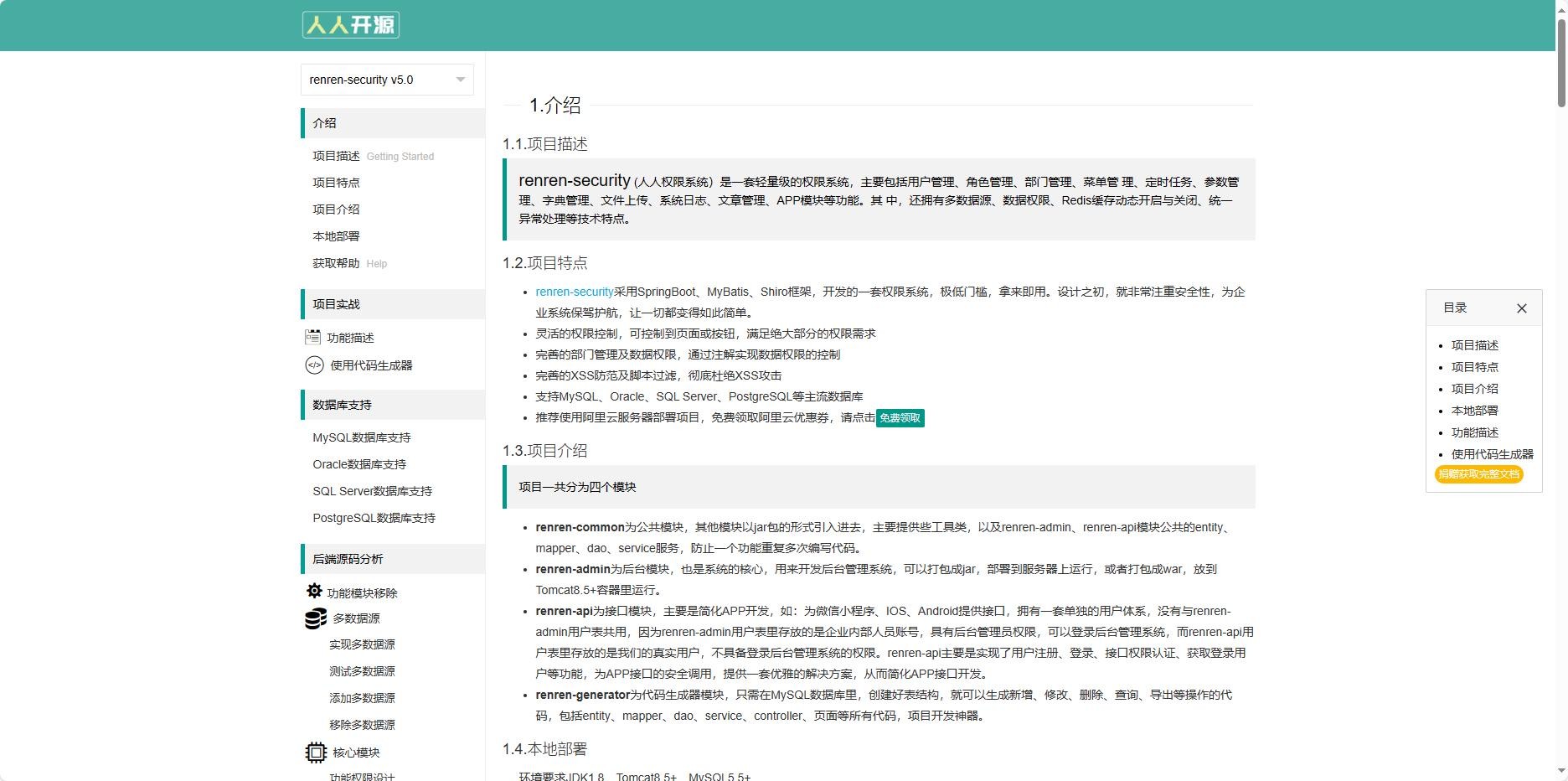Click the database icon beside 多数据源
This screenshot has width=1568, height=781.
click(x=316, y=618)
